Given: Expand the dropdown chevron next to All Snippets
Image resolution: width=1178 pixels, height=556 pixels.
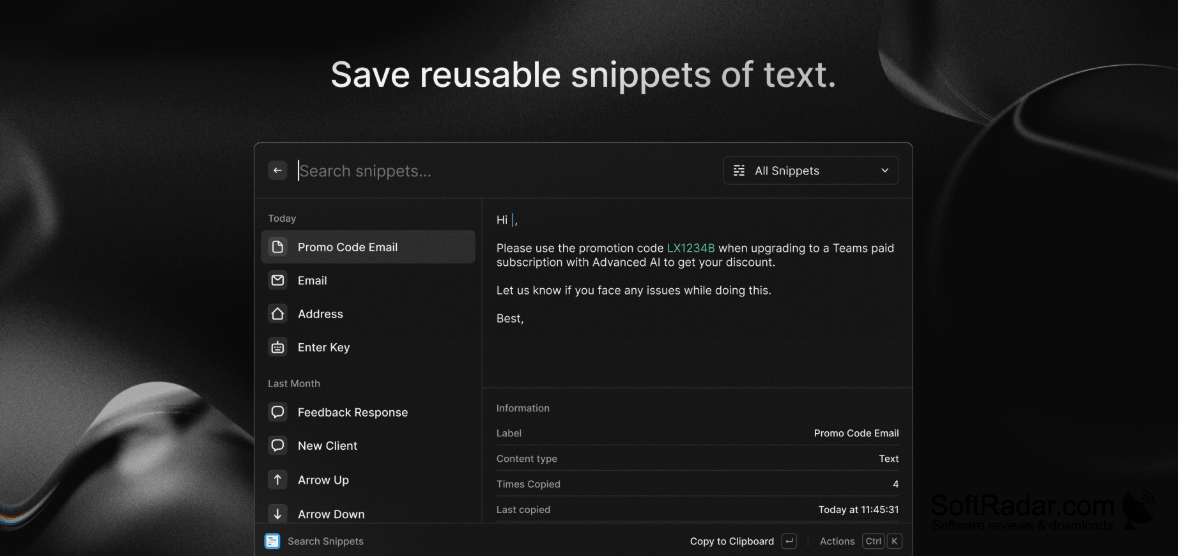Looking at the screenshot, I should coord(884,171).
